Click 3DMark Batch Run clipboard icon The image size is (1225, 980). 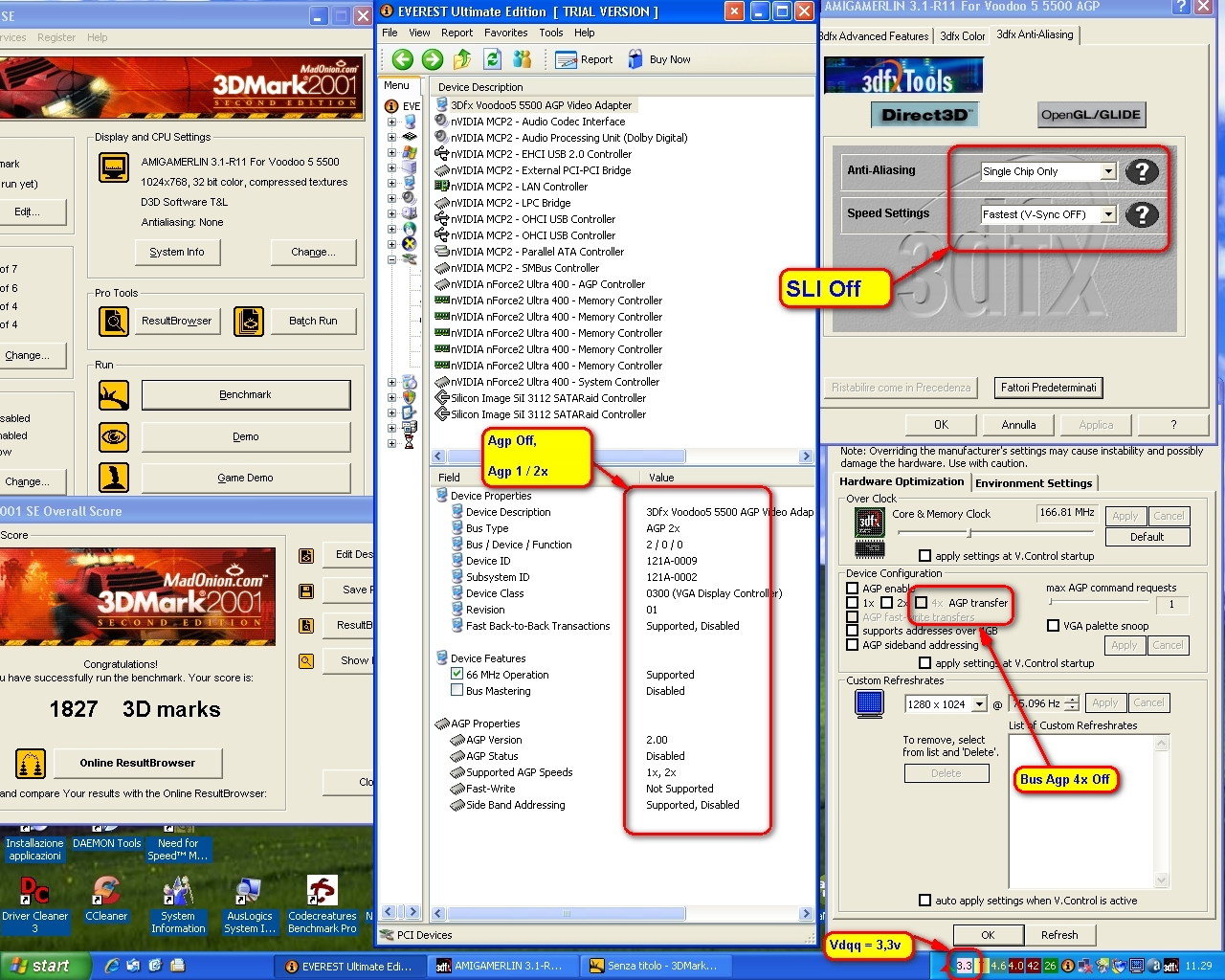249,322
